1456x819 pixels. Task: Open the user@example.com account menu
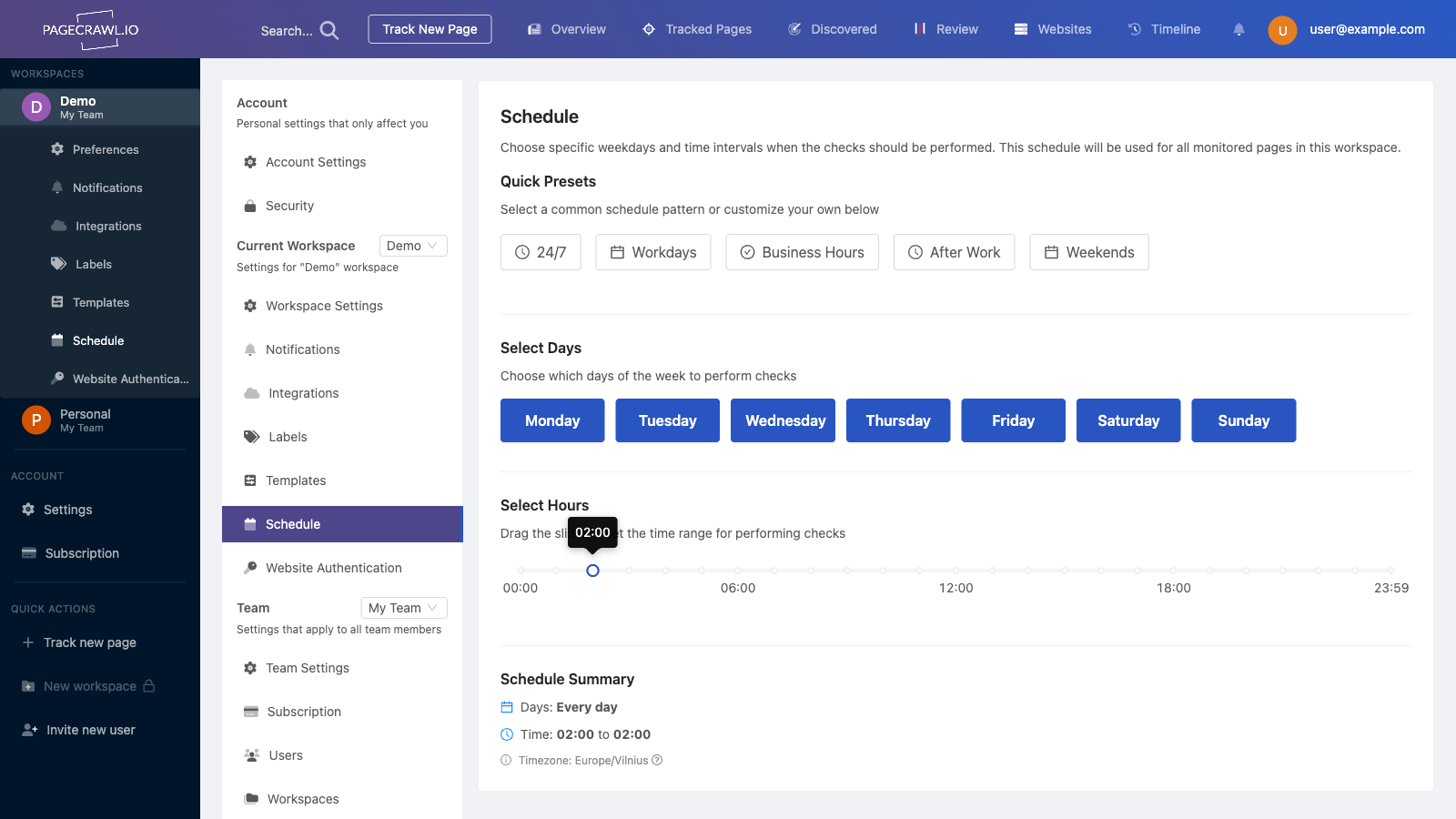1367,29
